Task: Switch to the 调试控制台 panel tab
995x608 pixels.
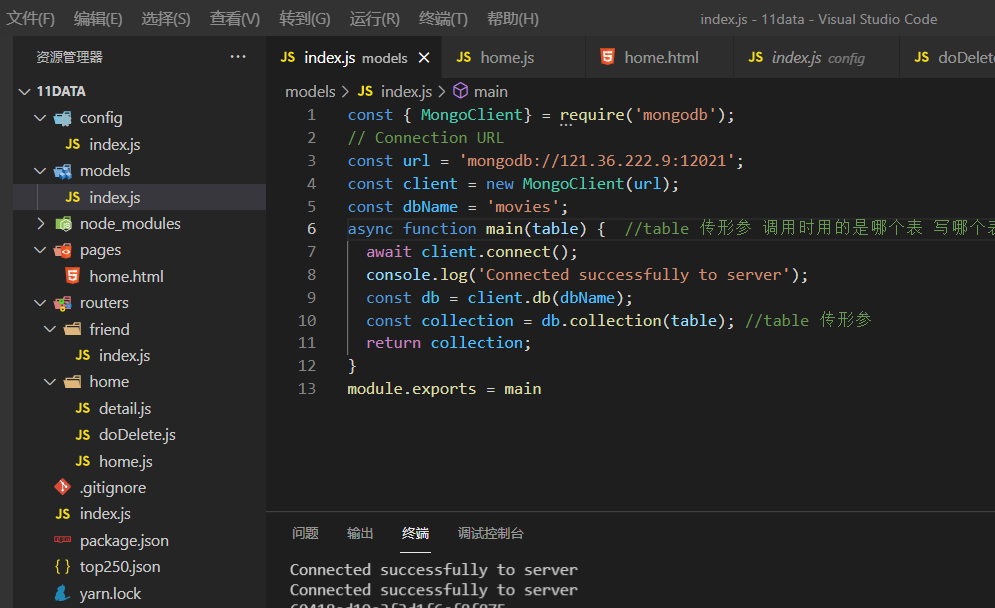Action: pos(491,533)
